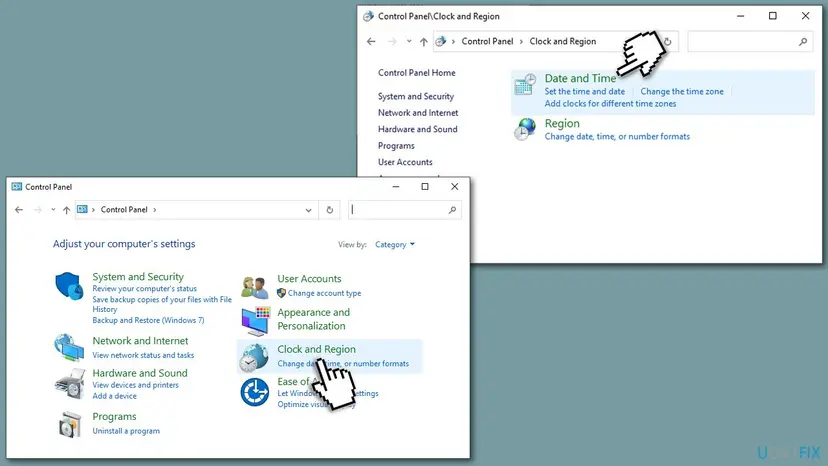This screenshot has width=828, height=466.
Task: Open Programs disc box icon
Action: tap(70, 424)
